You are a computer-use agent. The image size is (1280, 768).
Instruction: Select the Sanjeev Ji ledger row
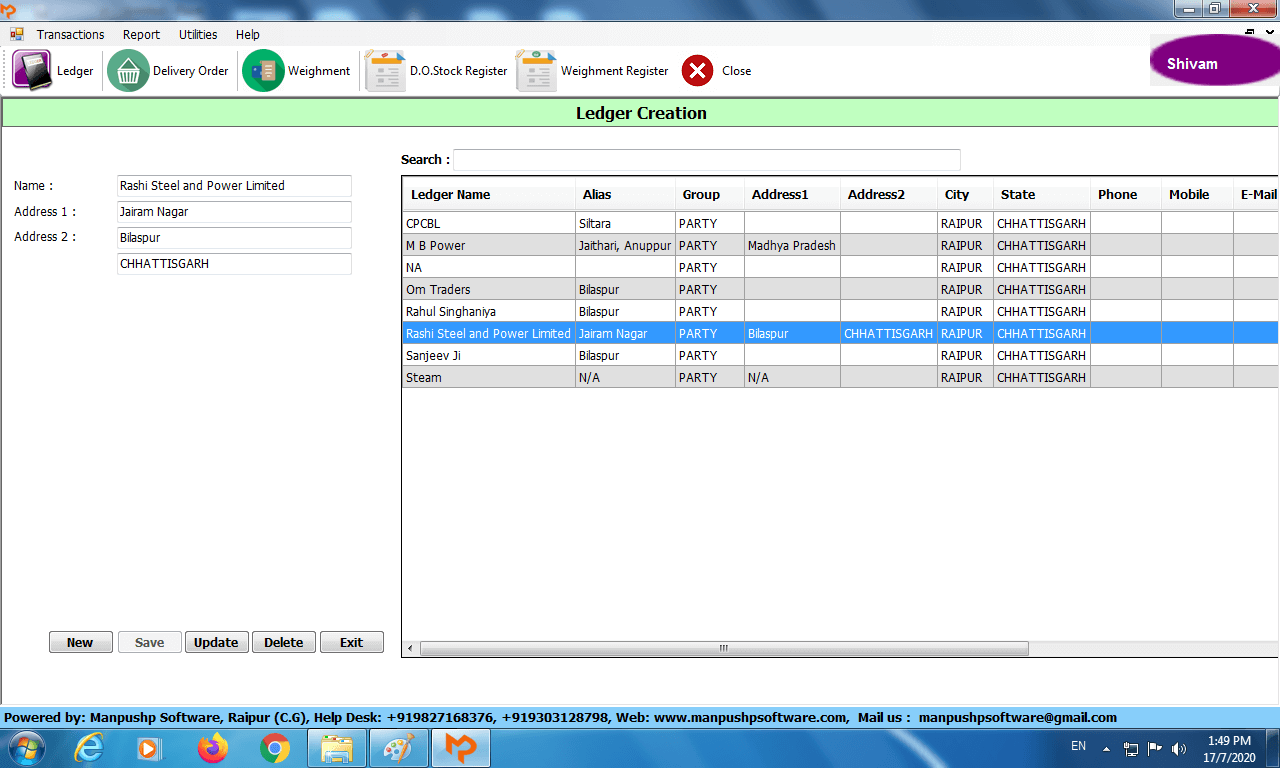(840, 355)
